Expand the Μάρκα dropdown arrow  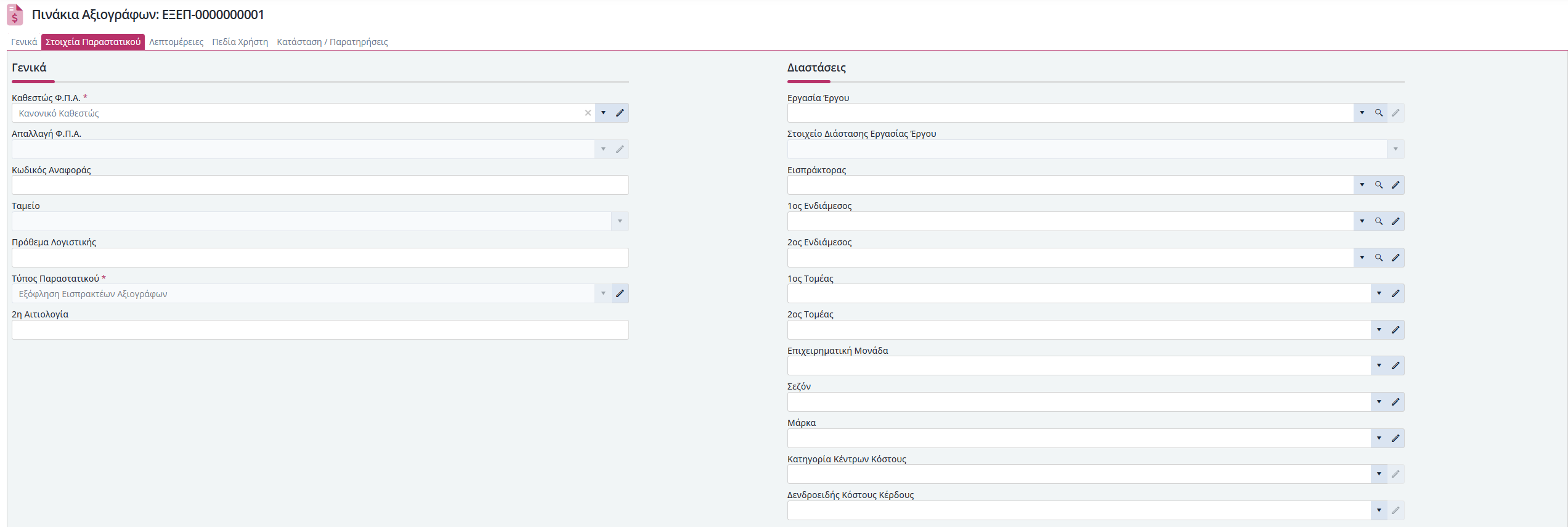coord(1379,438)
